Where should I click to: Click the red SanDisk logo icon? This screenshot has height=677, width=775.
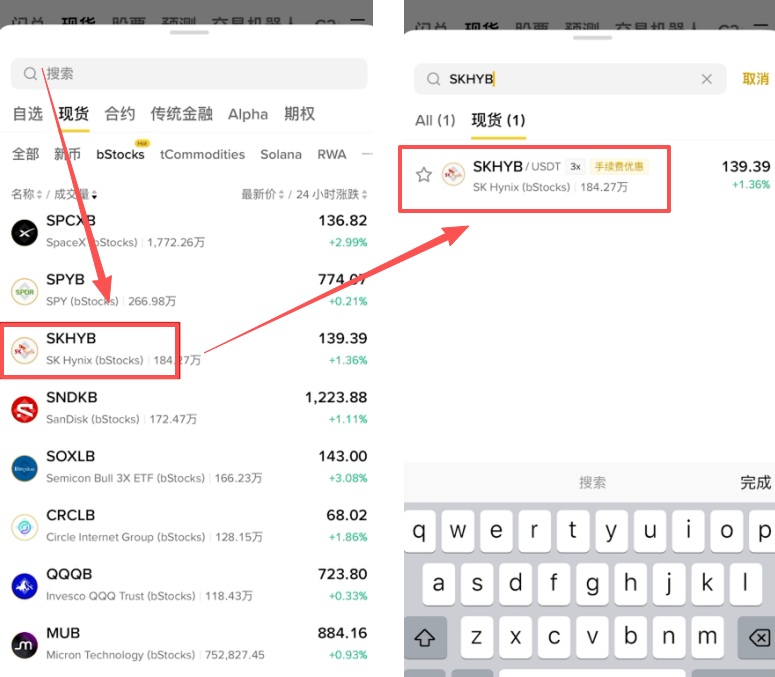click(x=25, y=410)
